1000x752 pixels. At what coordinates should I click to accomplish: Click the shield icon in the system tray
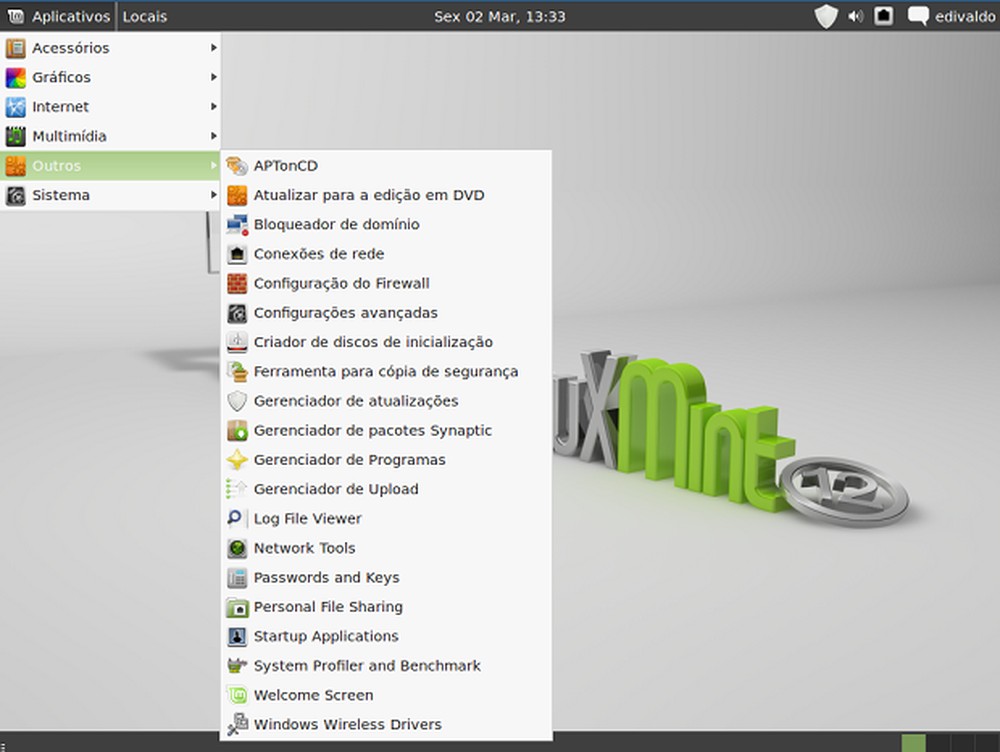coord(827,16)
